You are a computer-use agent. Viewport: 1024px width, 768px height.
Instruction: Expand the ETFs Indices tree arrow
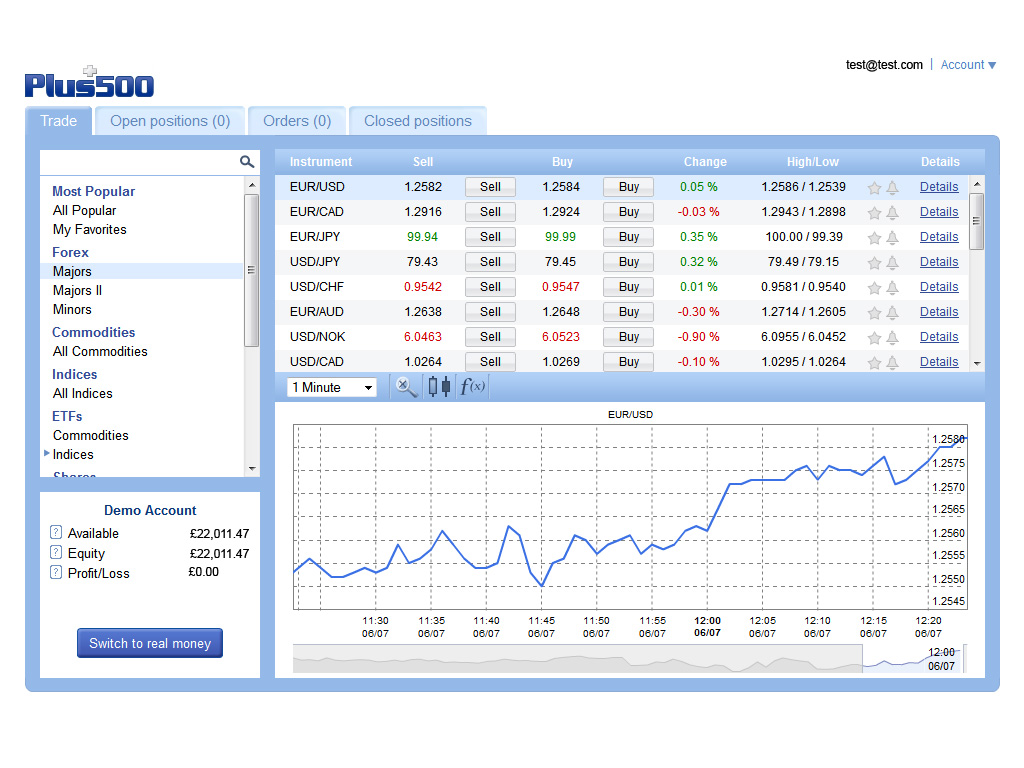coord(46,453)
